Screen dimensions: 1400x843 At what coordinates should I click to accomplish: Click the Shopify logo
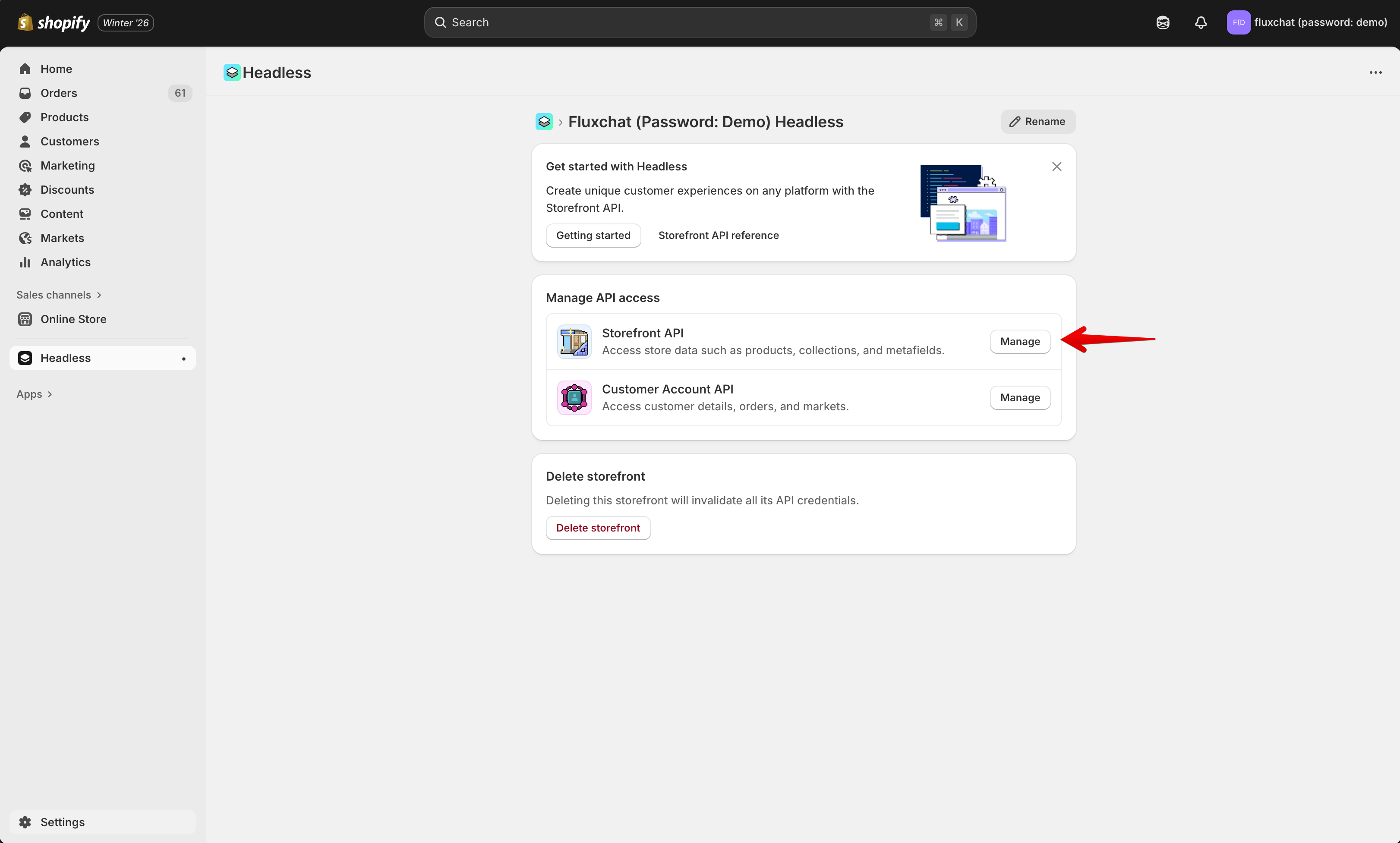54,23
